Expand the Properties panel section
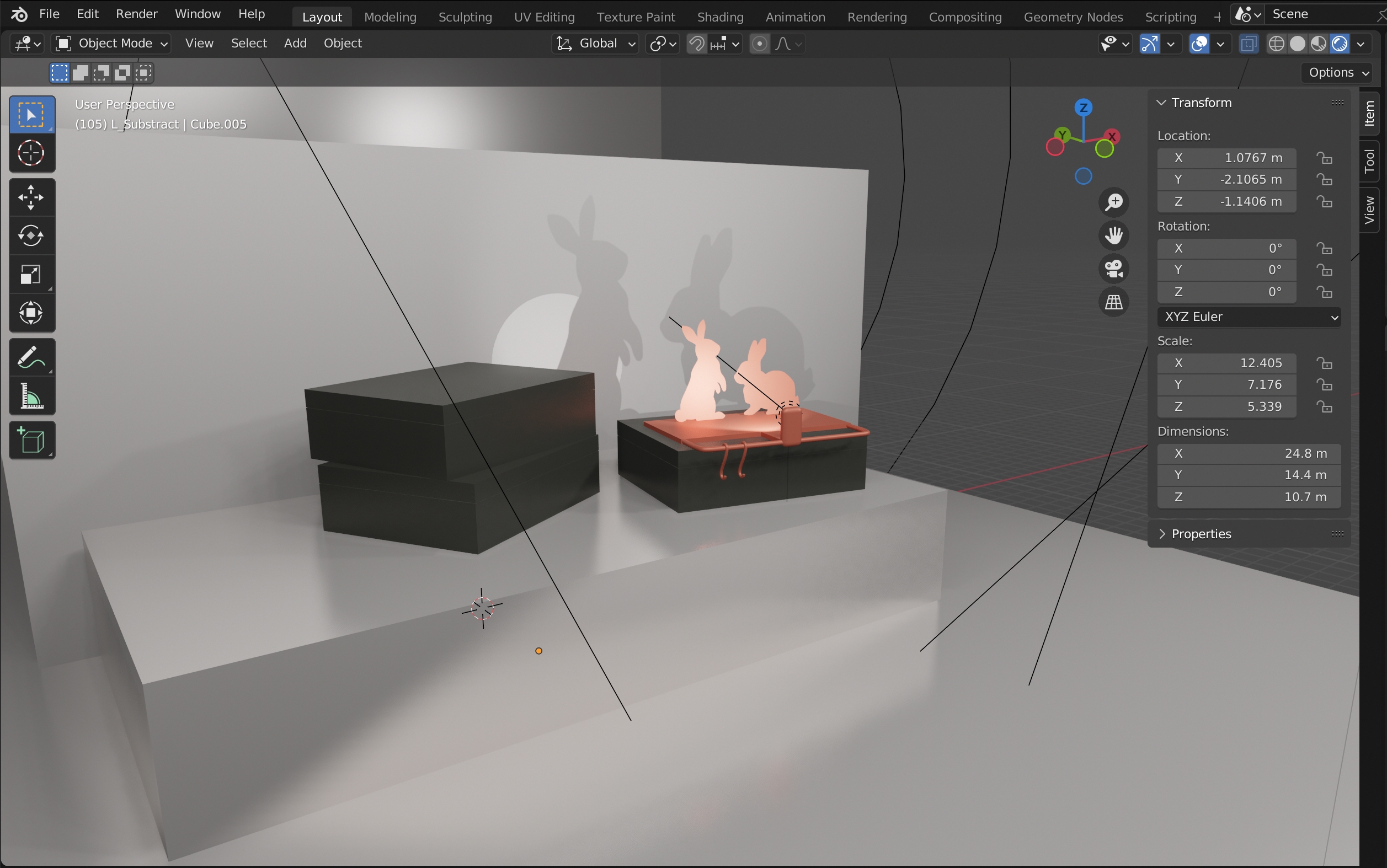The height and width of the screenshot is (868, 1387). [1201, 534]
